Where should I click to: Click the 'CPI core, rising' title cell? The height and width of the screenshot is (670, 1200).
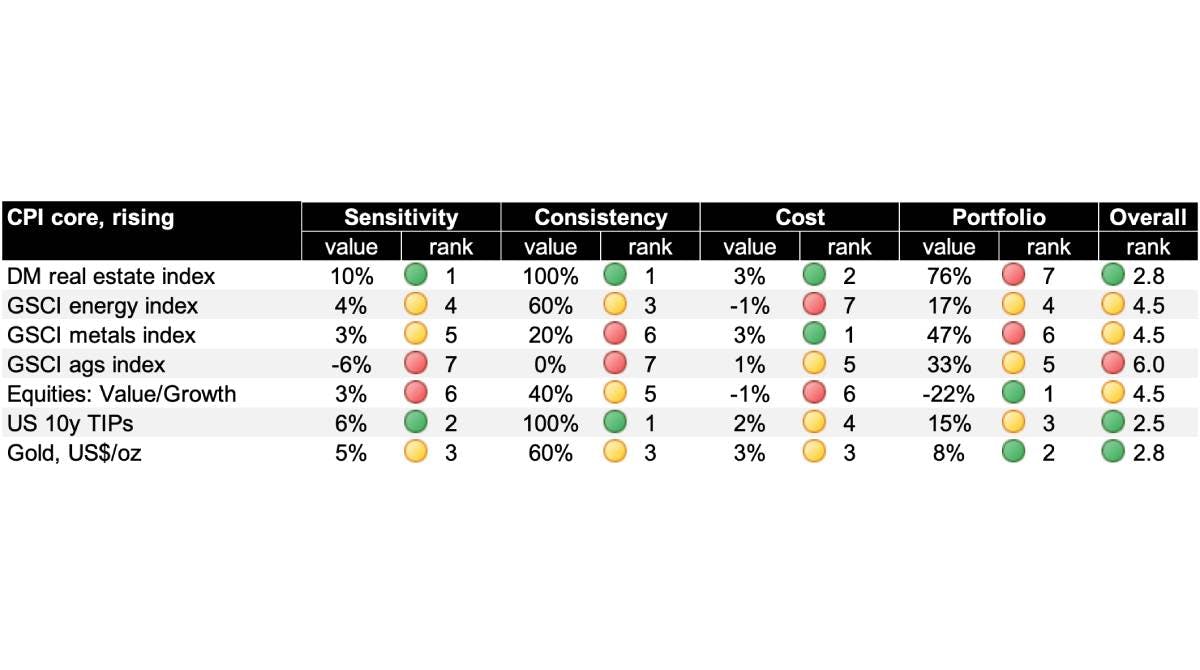click(91, 217)
